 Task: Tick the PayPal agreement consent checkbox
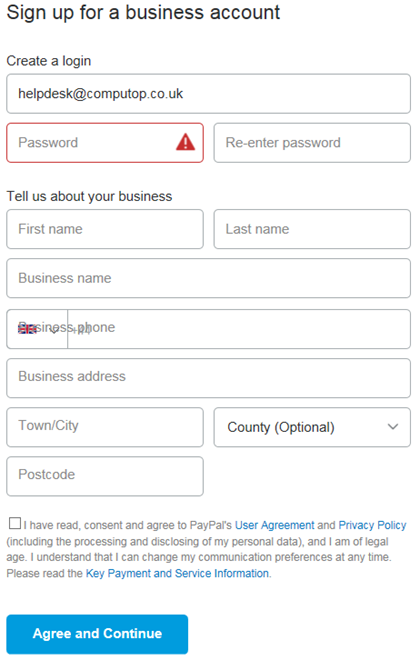point(15,523)
